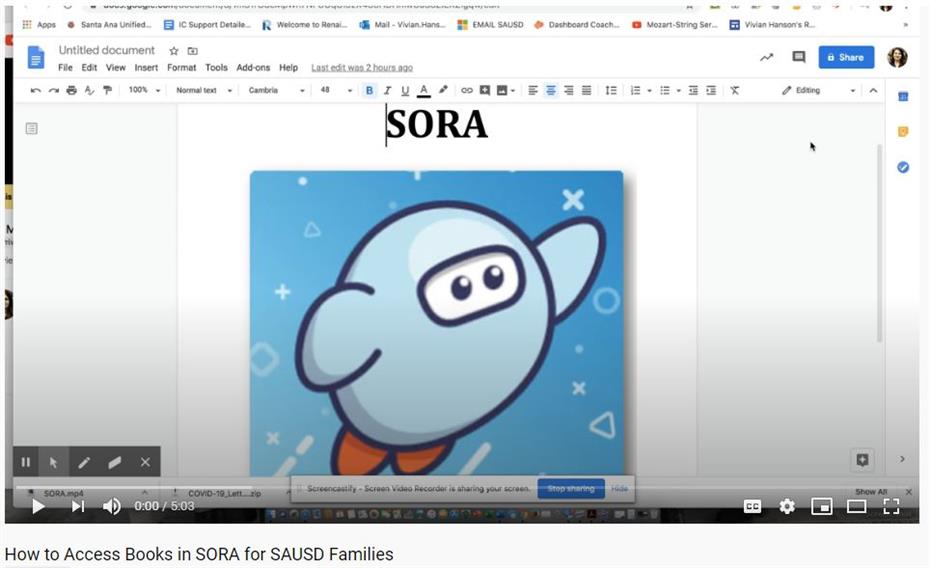
Task: Click the Print icon in Docs toolbar
Action: click(72, 91)
